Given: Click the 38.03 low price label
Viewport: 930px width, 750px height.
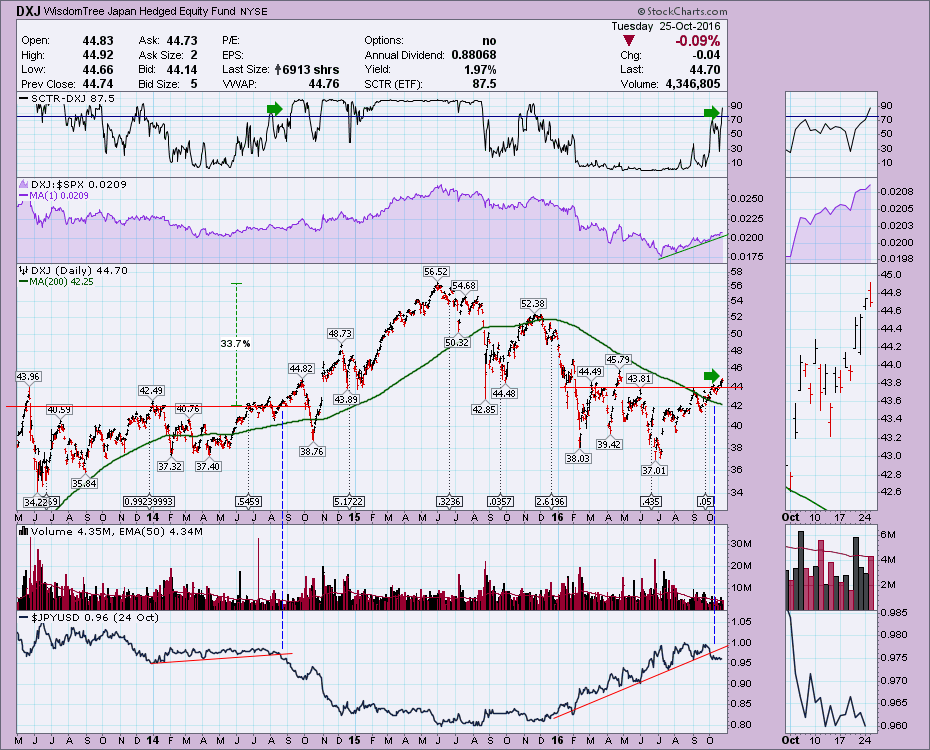Looking at the screenshot, I should point(578,458).
